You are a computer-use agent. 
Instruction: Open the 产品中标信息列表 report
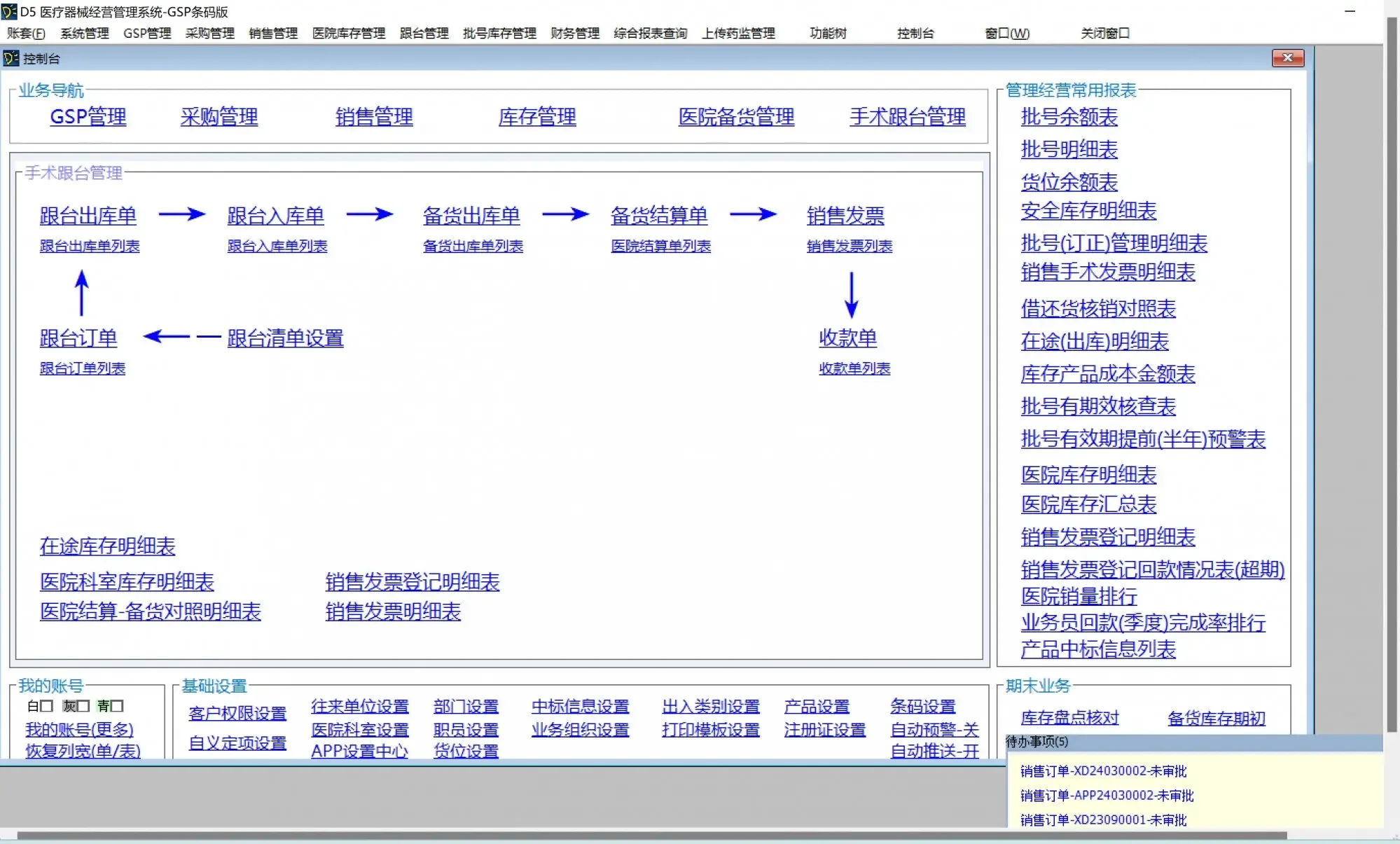(1098, 649)
